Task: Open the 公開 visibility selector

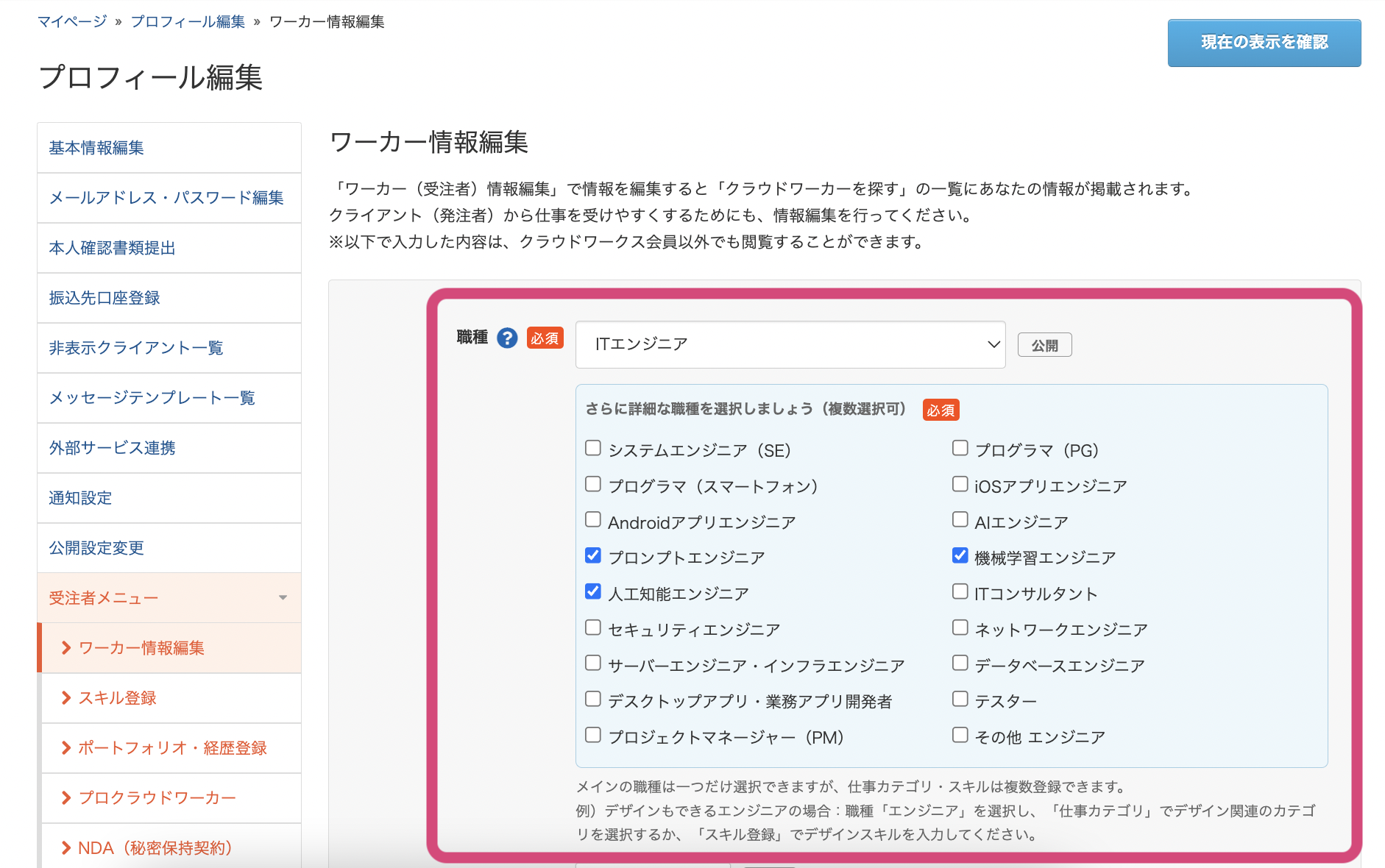Action: (x=1044, y=345)
